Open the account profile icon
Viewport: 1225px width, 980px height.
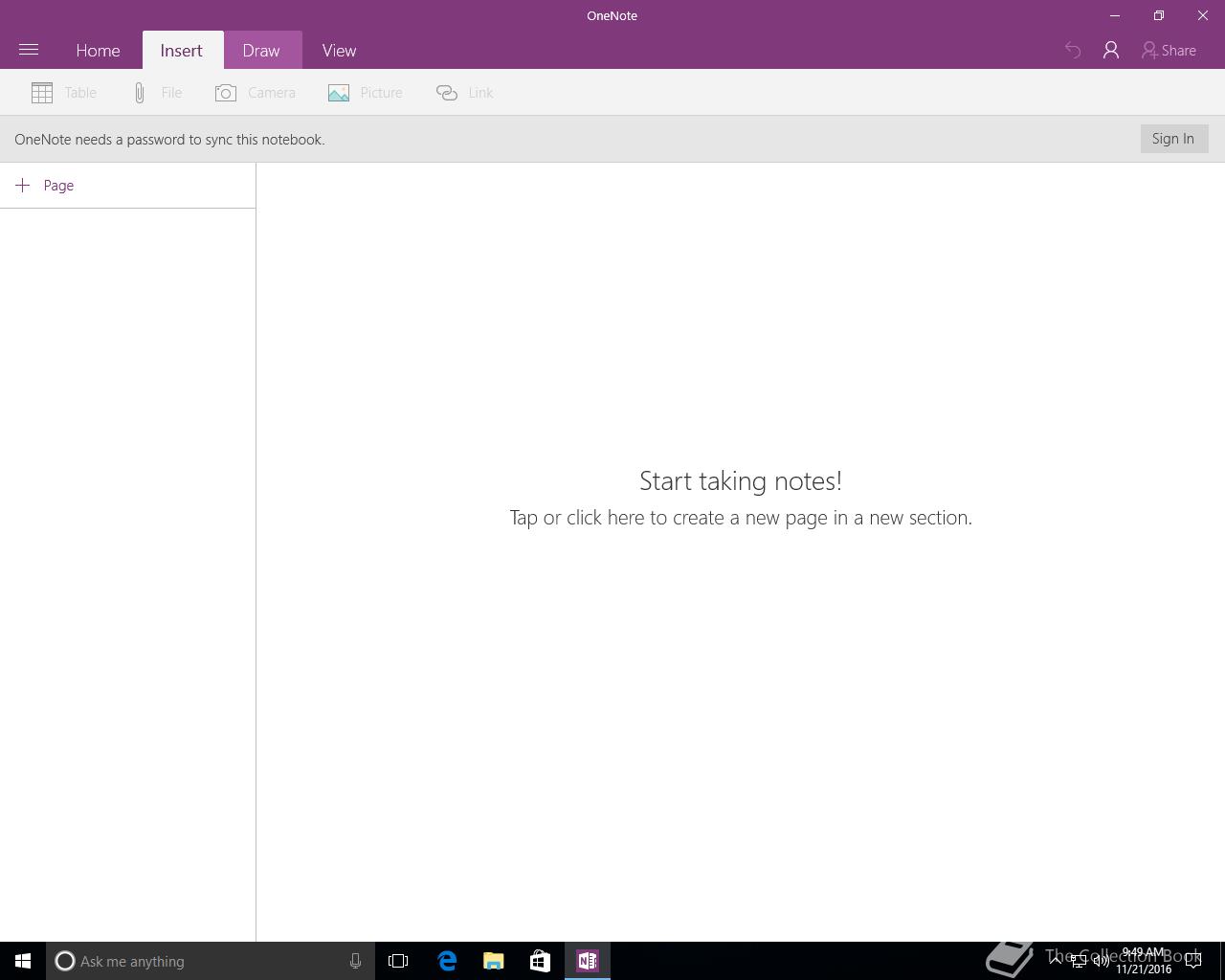pyautogui.click(x=1111, y=51)
